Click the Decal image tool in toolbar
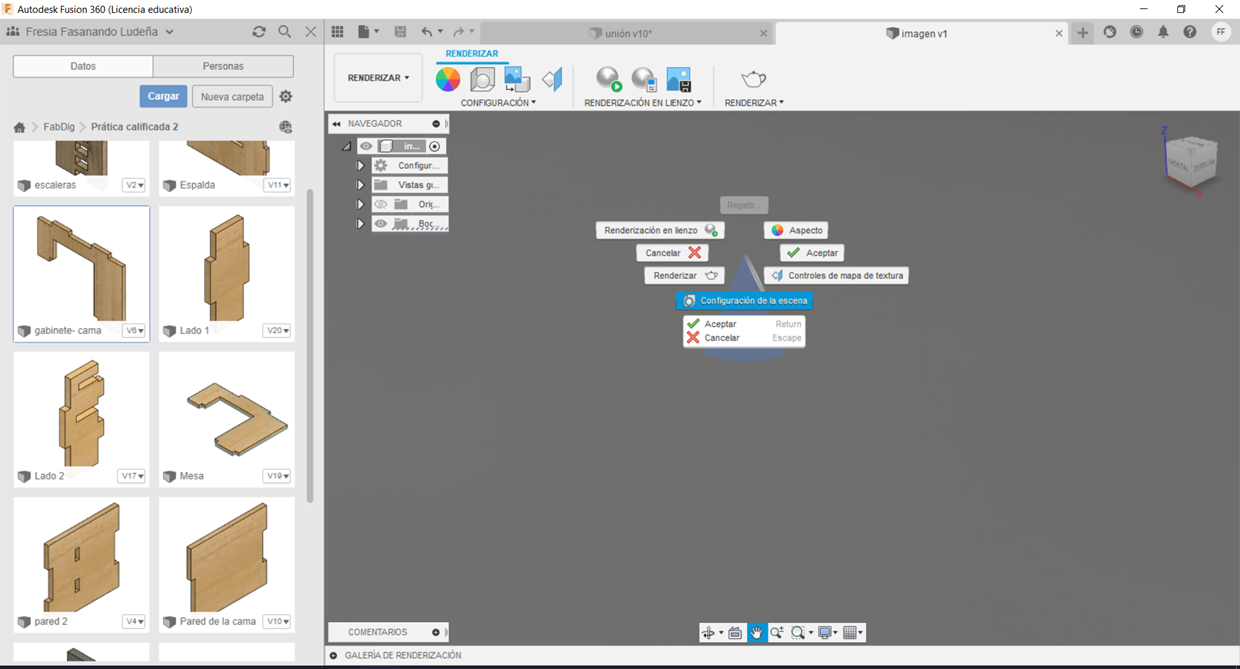1240x669 pixels. click(517, 79)
